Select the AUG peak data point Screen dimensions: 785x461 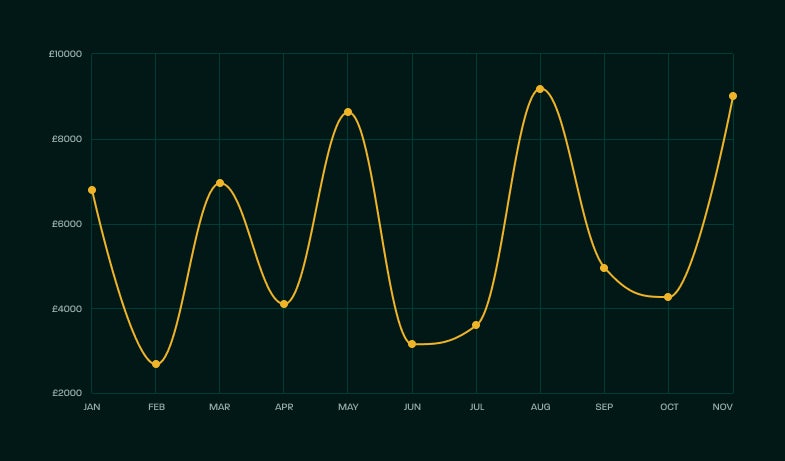point(540,89)
